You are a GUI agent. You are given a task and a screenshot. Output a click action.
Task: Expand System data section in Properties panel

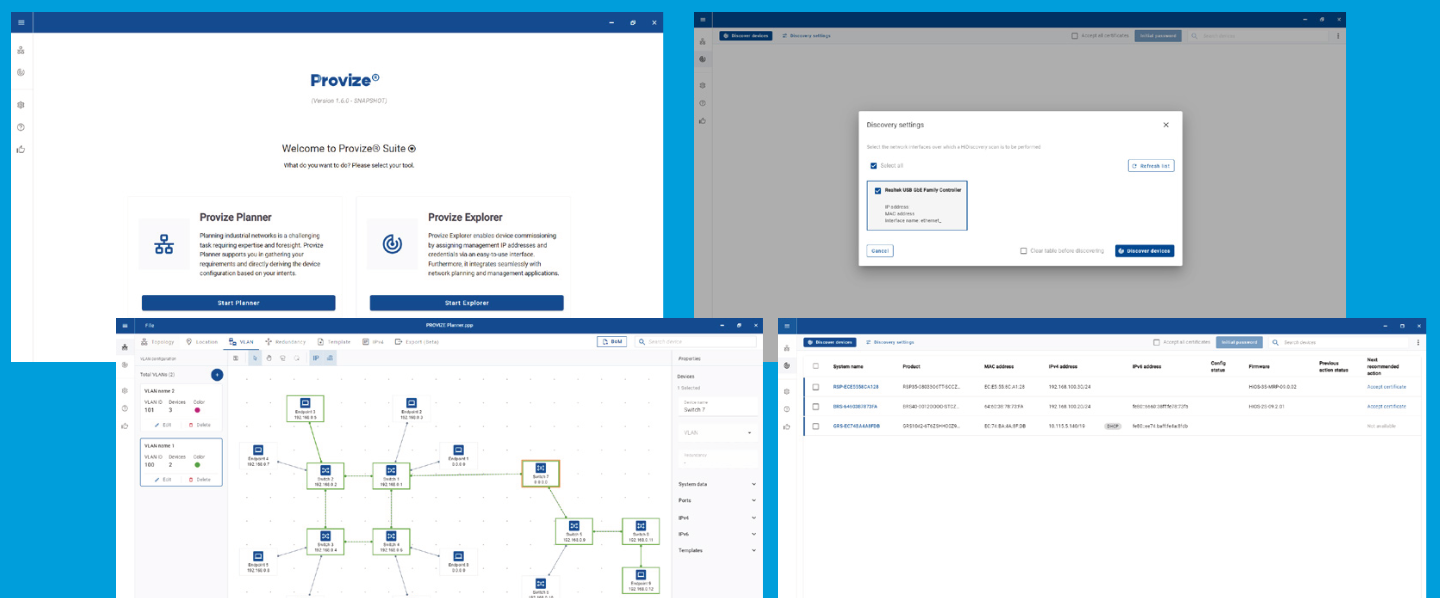pos(717,484)
